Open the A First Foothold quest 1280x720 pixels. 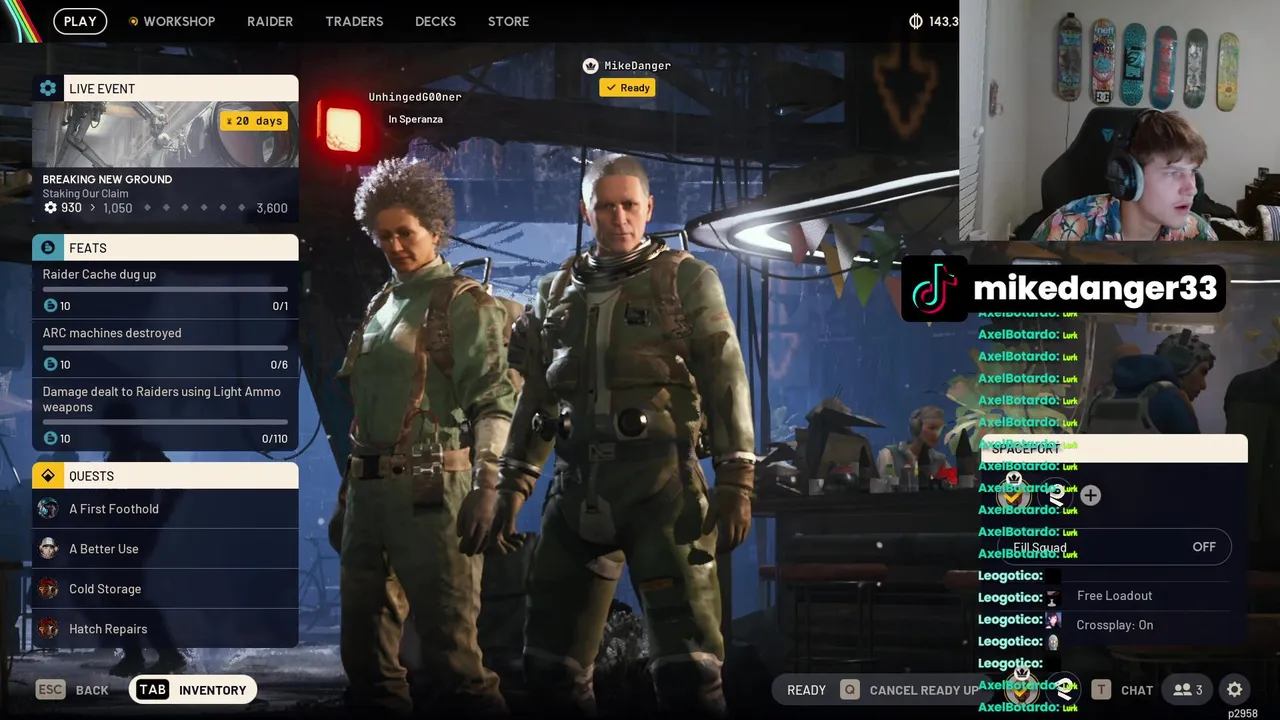coord(165,509)
